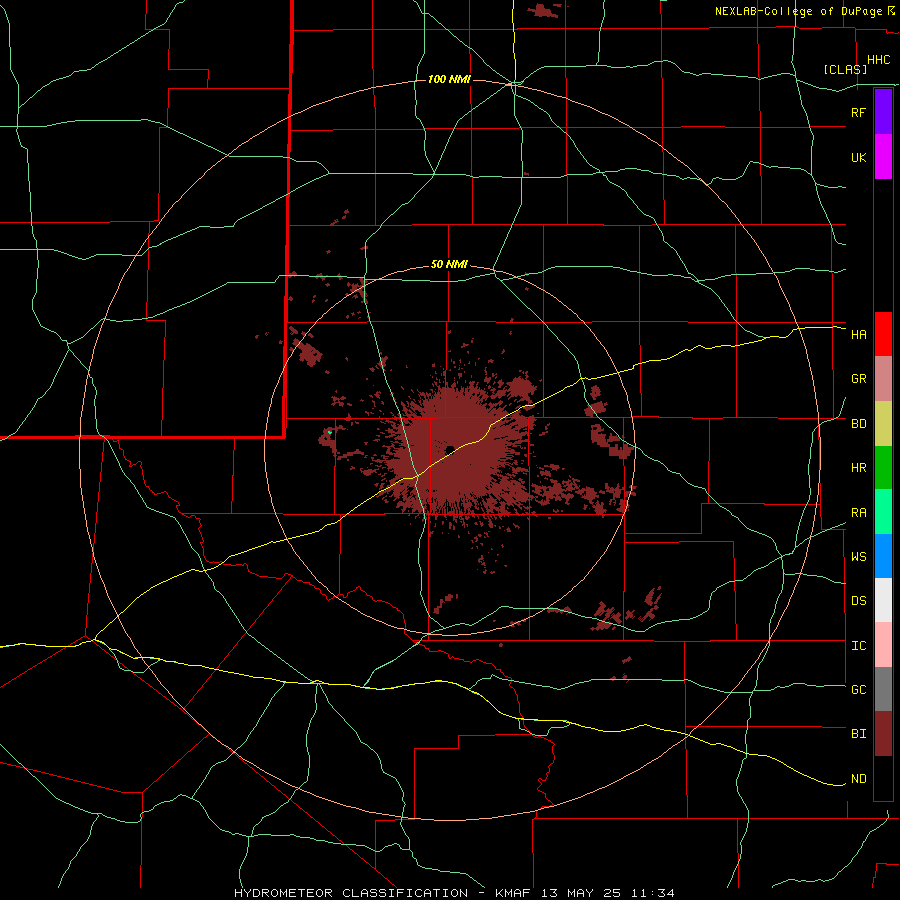The height and width of the screenshot is (900, 900).
Task: Click the UK magenta legend swatch
Action: (883, 157)
